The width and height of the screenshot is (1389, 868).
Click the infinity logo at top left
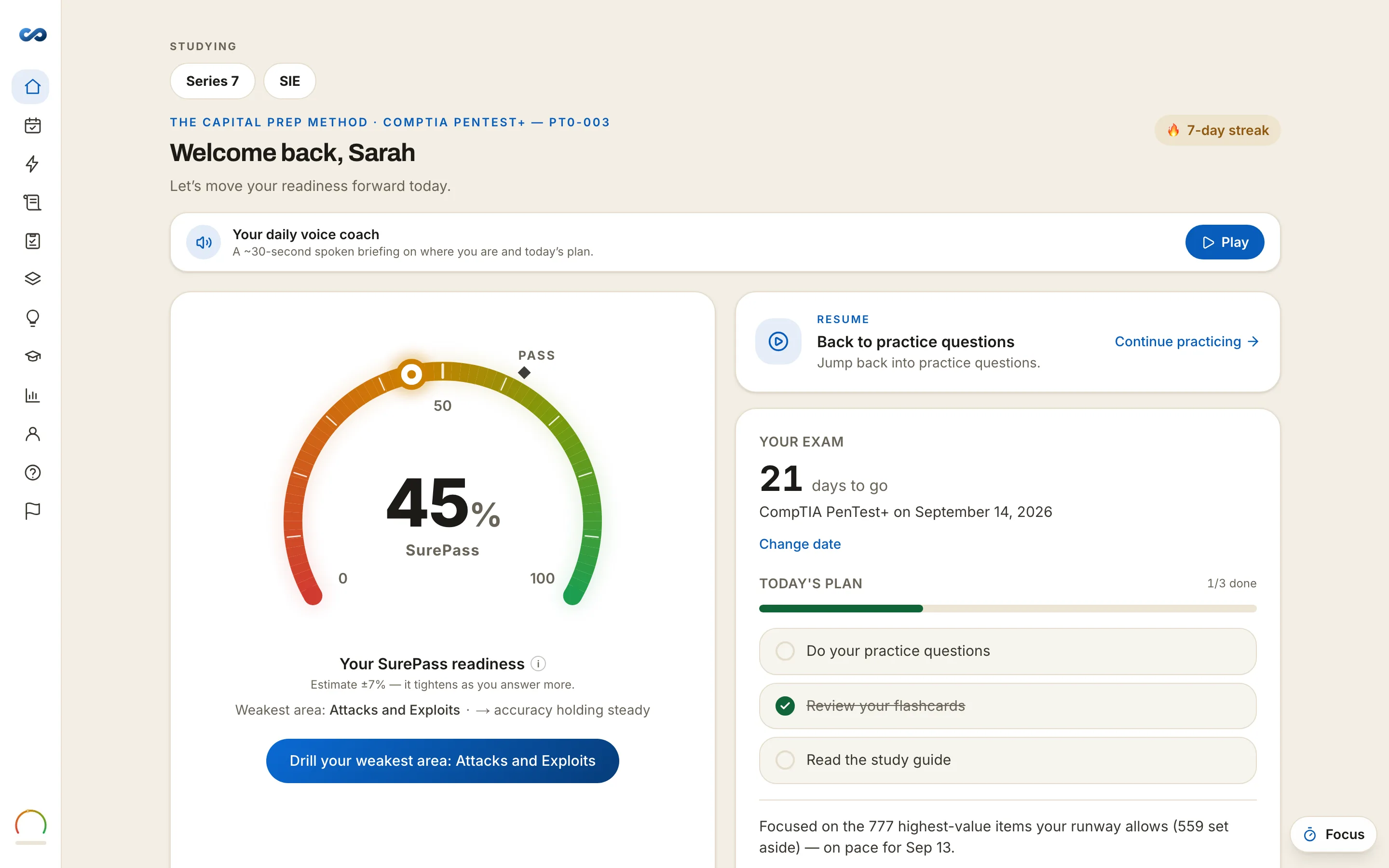[33, 35]
